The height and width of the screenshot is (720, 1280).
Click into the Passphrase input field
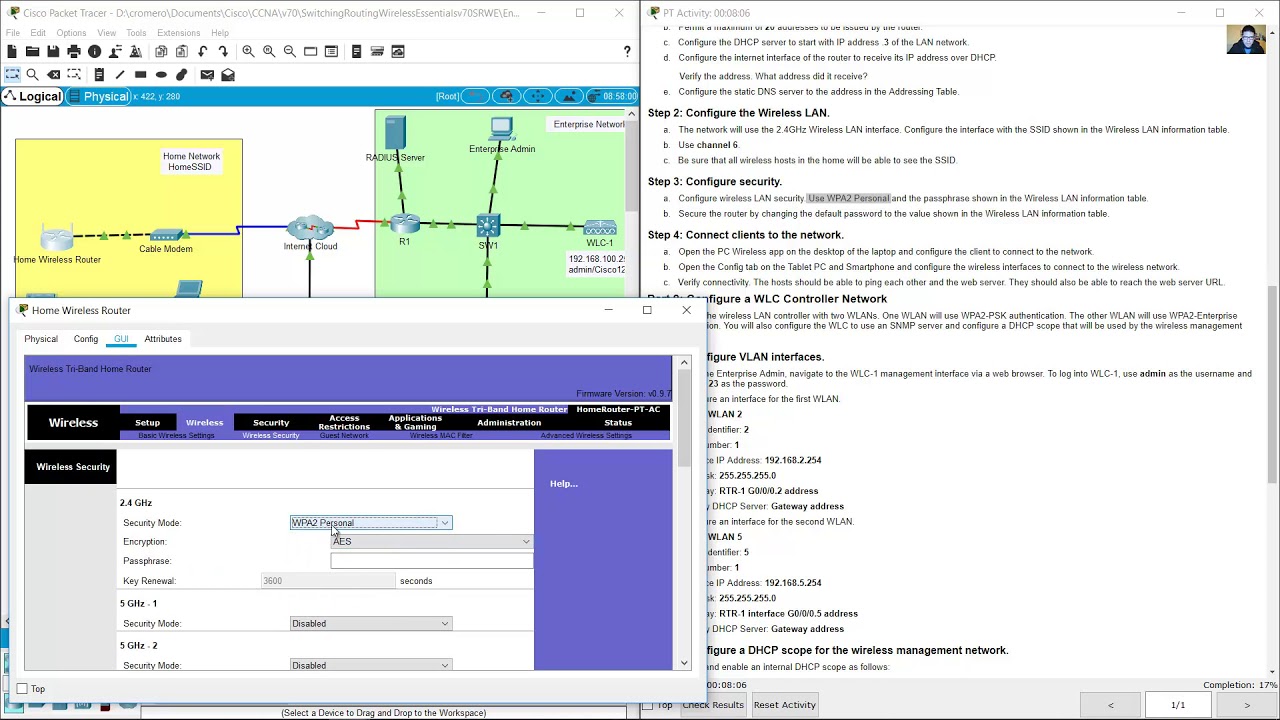pos(432,561)
